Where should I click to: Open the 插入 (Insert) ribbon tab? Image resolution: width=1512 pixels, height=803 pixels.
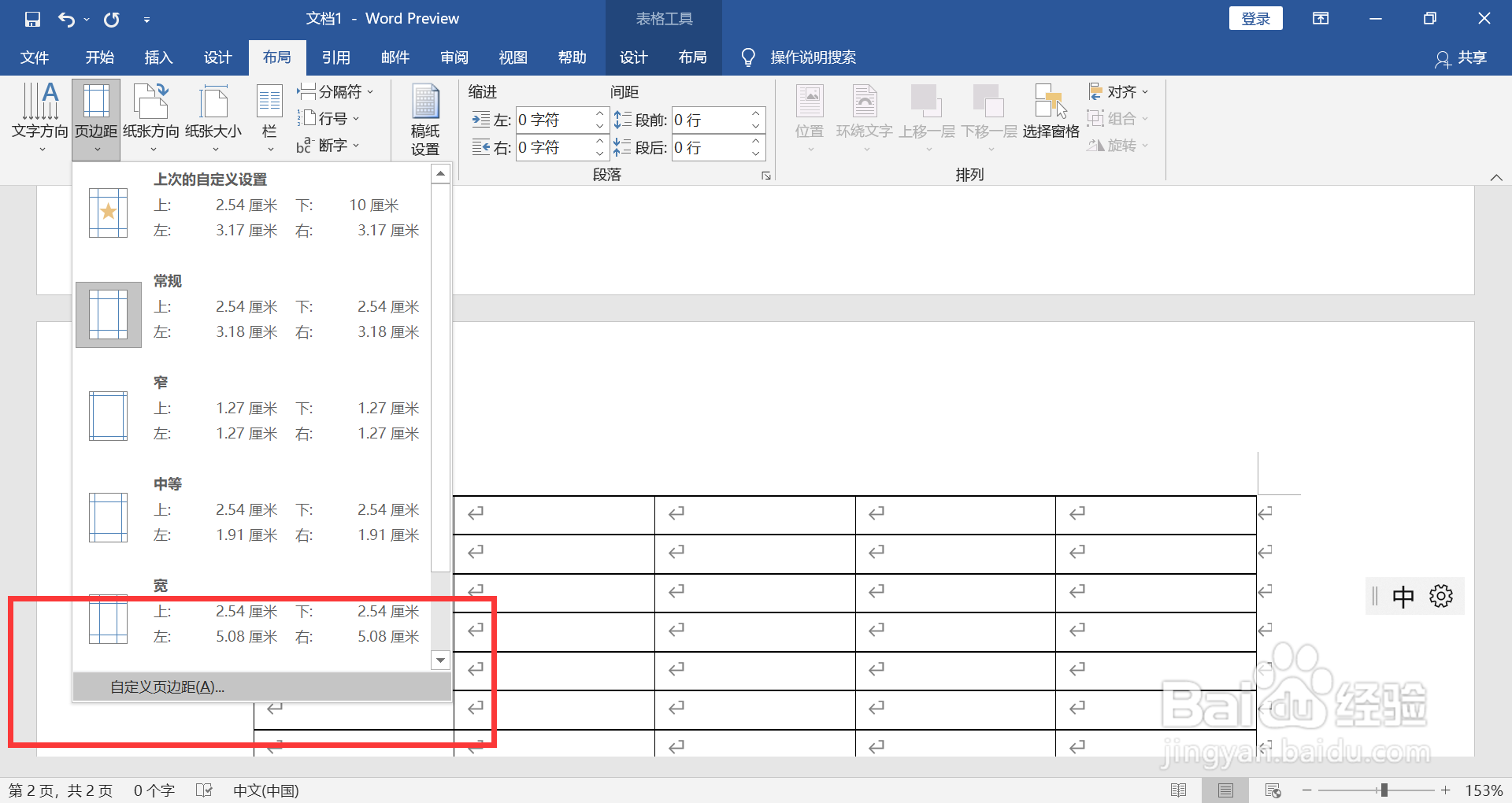coord(157,57)
